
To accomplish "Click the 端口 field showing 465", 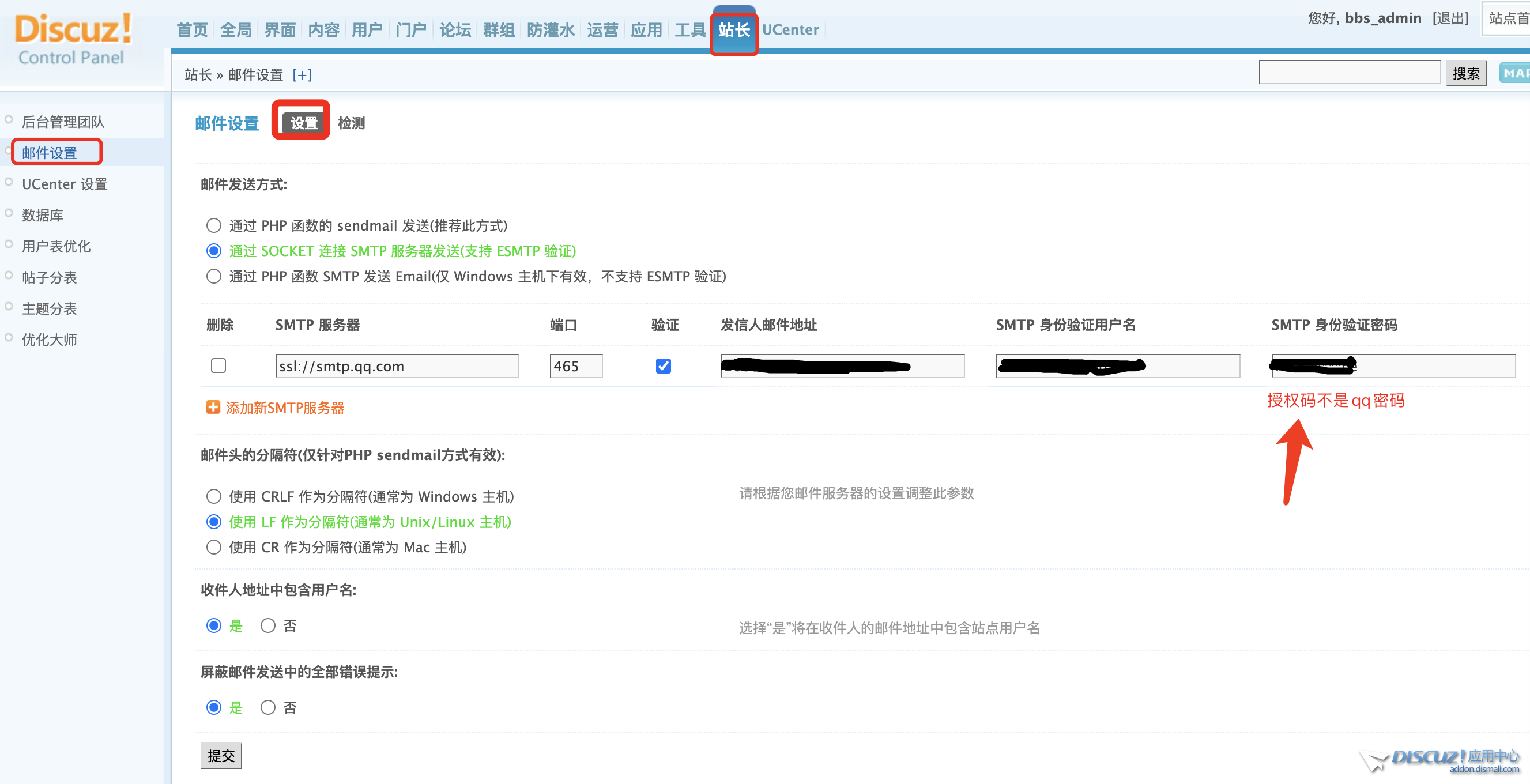I will [x=575, y=366].
